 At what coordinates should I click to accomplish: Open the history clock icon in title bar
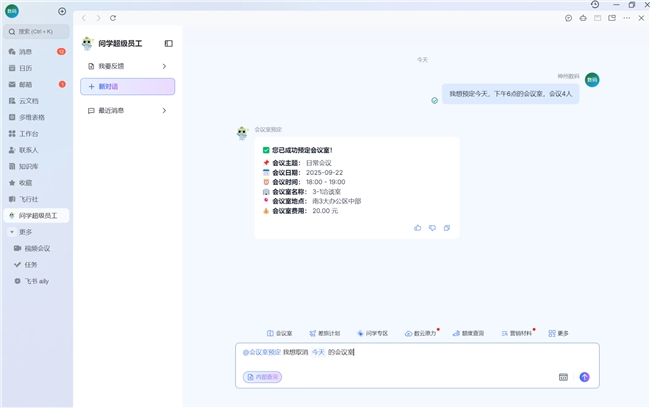click(x=595, y=5)
